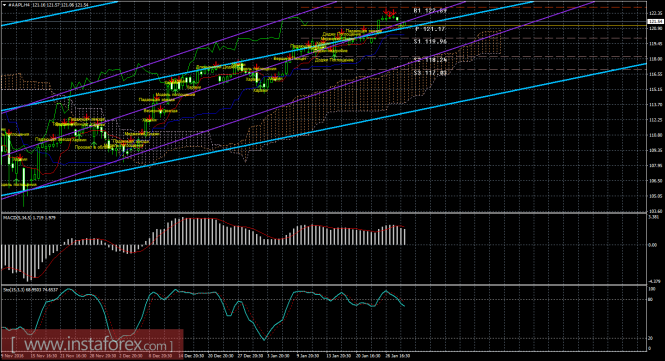The width and height of the screenshot is (665, 361).
Task: Click the current price tag on price axis
Action: point(655,21)
